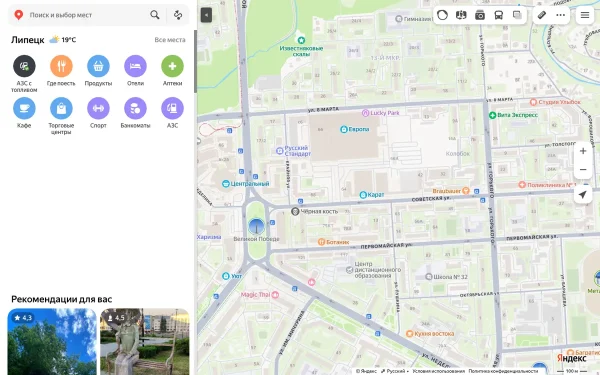Screen dimensions: 600x375
Task: Open 'Условия использования' footer link
Action: [439, 371]
